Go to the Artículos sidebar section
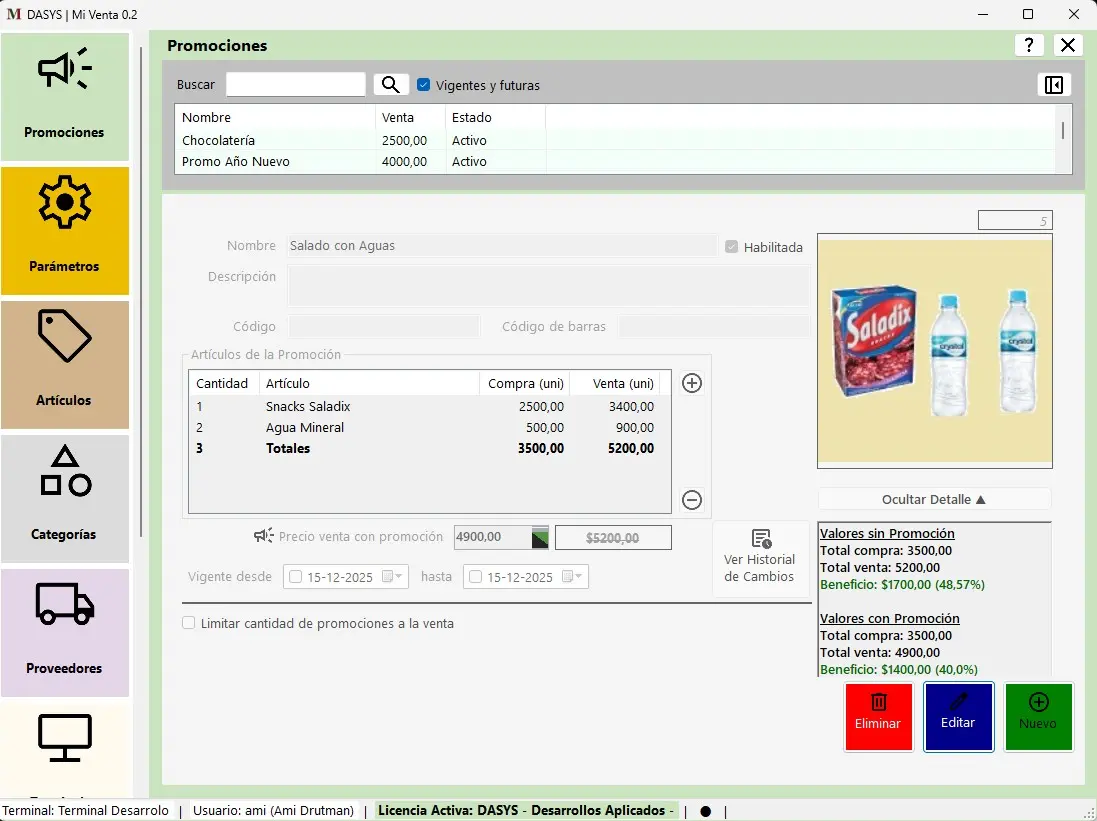The image size is (1097, 821). 65,365
